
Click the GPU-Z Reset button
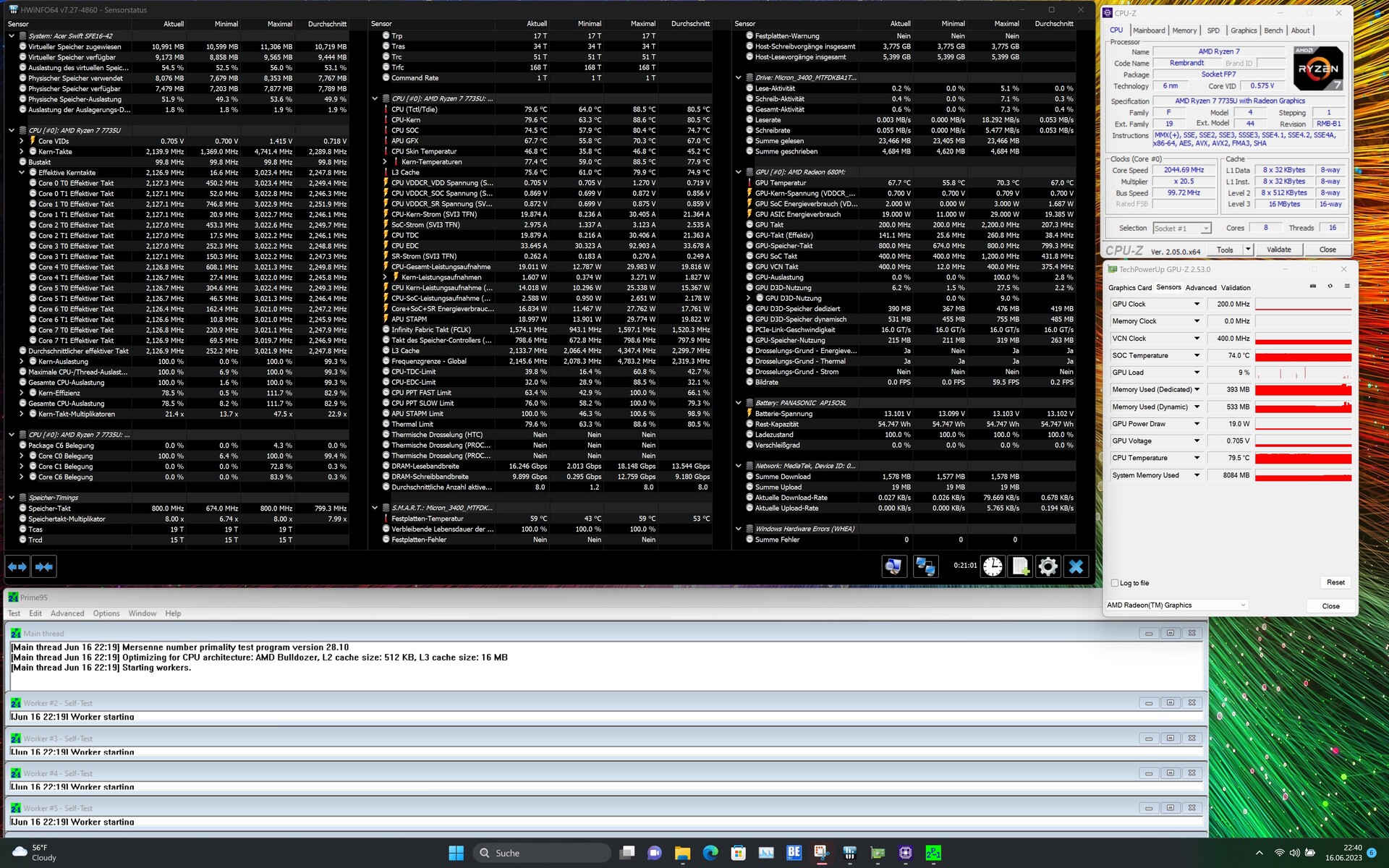pos(1335,582)
